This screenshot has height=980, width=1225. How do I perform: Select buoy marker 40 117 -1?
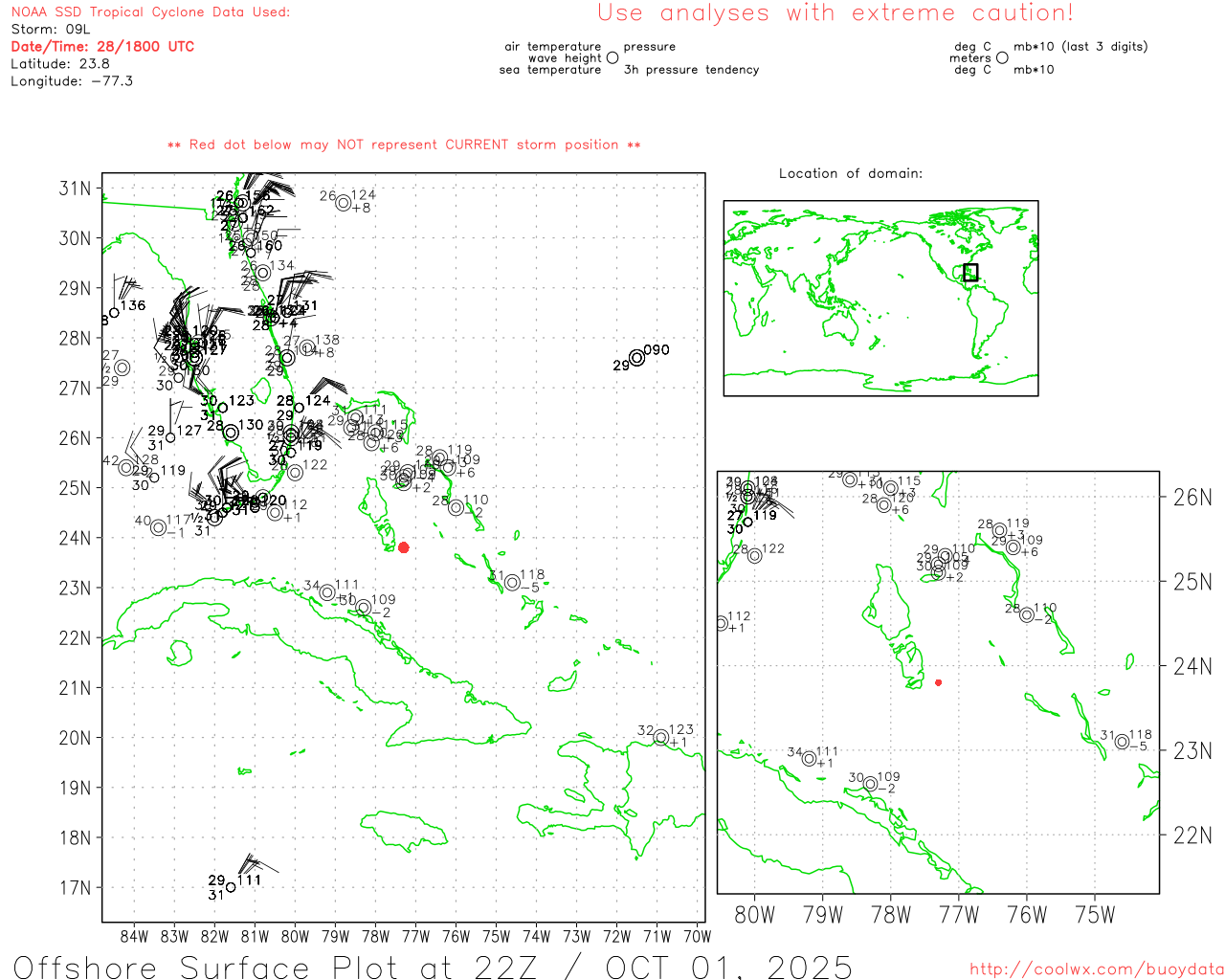pos(158,527)
